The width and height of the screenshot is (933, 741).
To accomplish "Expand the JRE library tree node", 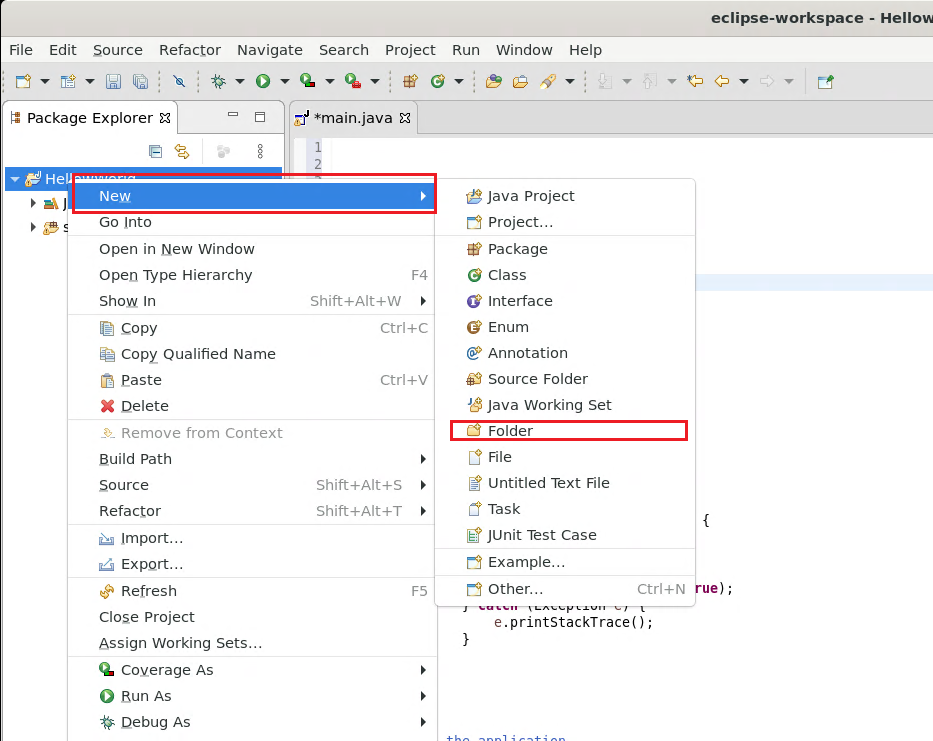I will 33,203.
